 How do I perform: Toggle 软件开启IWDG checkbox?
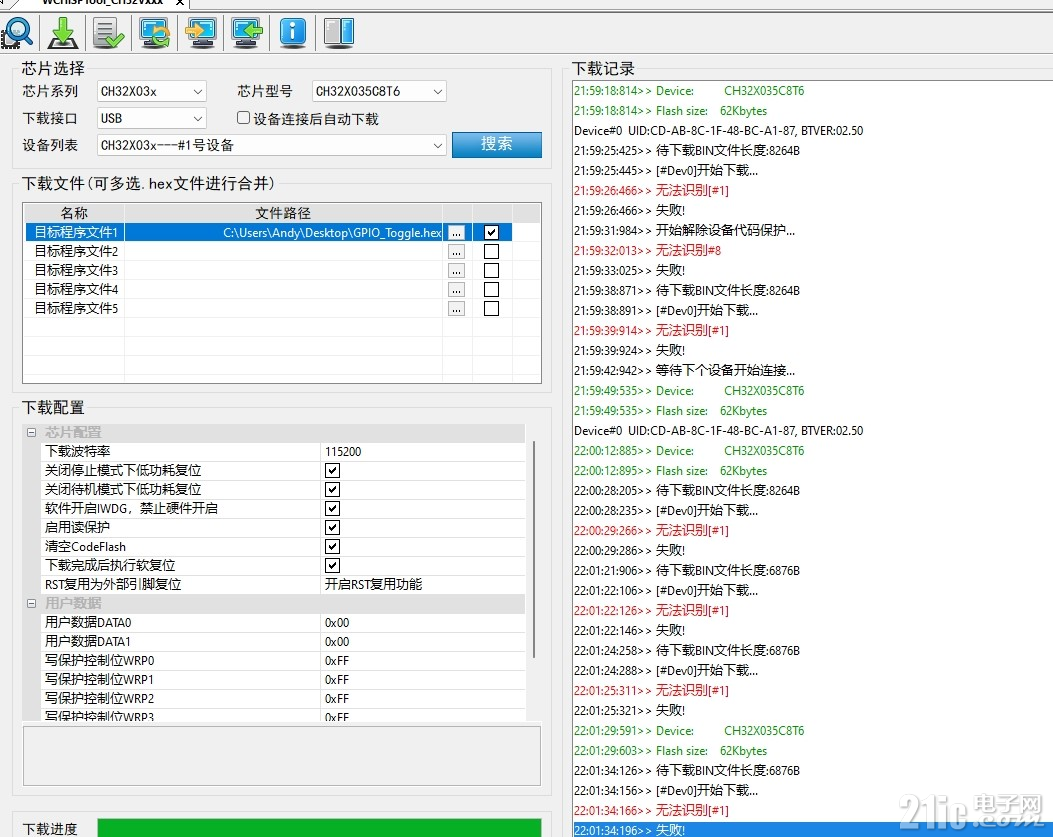(x=332, y=509)
